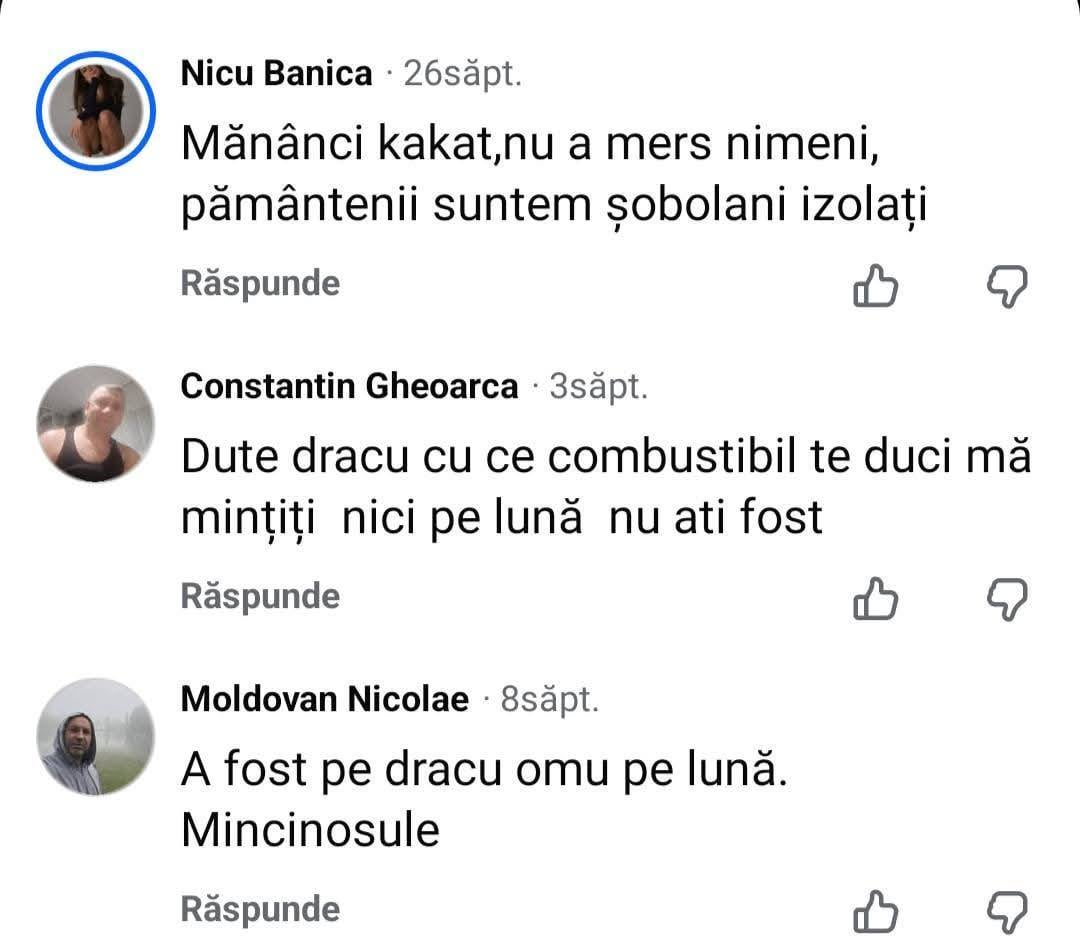Click the comment text starting "Dute dracu"
Image resolution: width=1080 pixels, height=938 pixels.
point(605,488)
